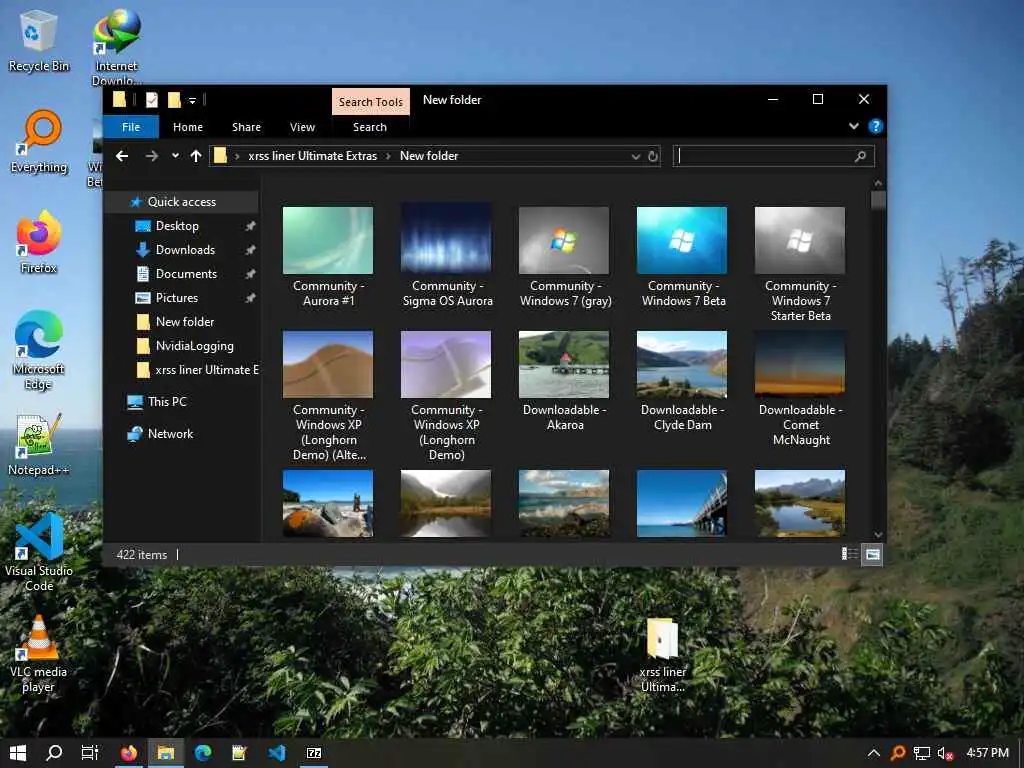Viewport: 1024px width, 768px height.
Task: Toggle pin next to Downloads
Action: (x=249, y=250)
